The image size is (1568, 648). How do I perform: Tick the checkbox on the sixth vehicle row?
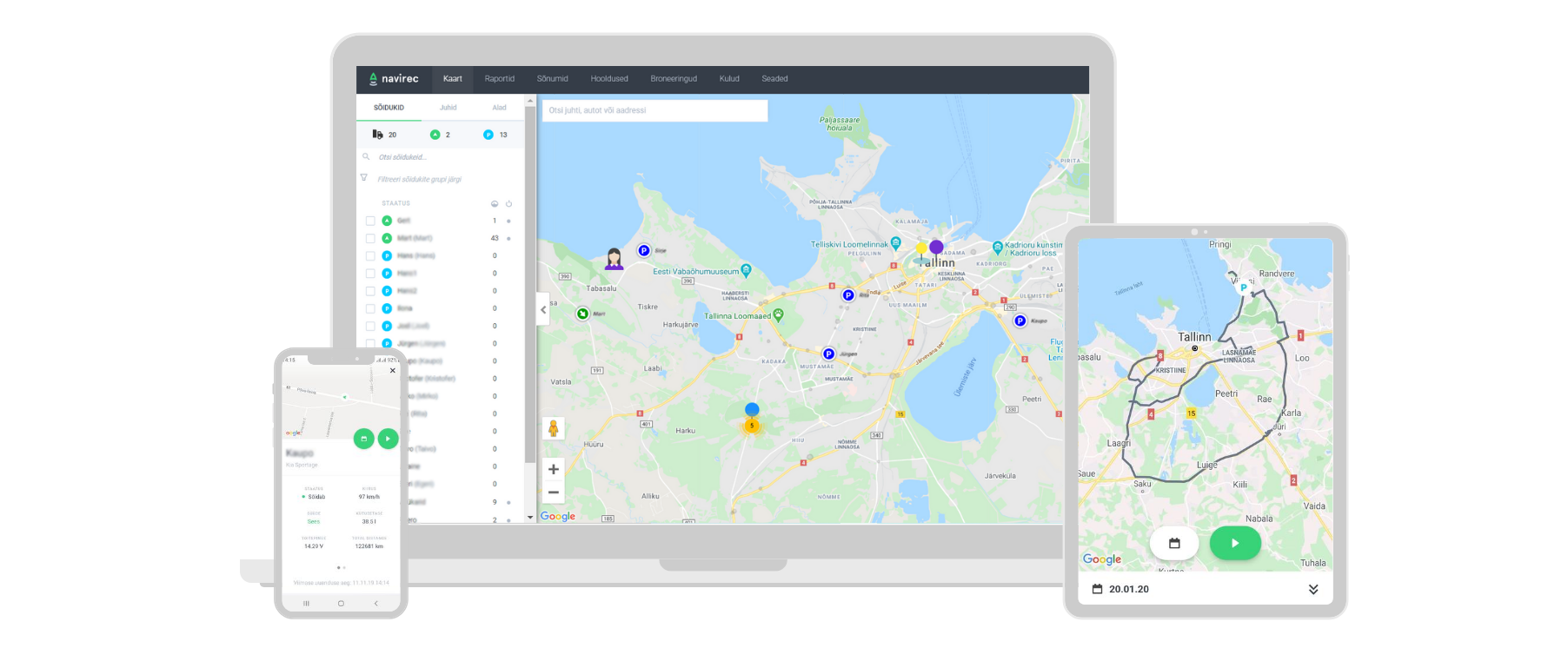tap(370, 308)
